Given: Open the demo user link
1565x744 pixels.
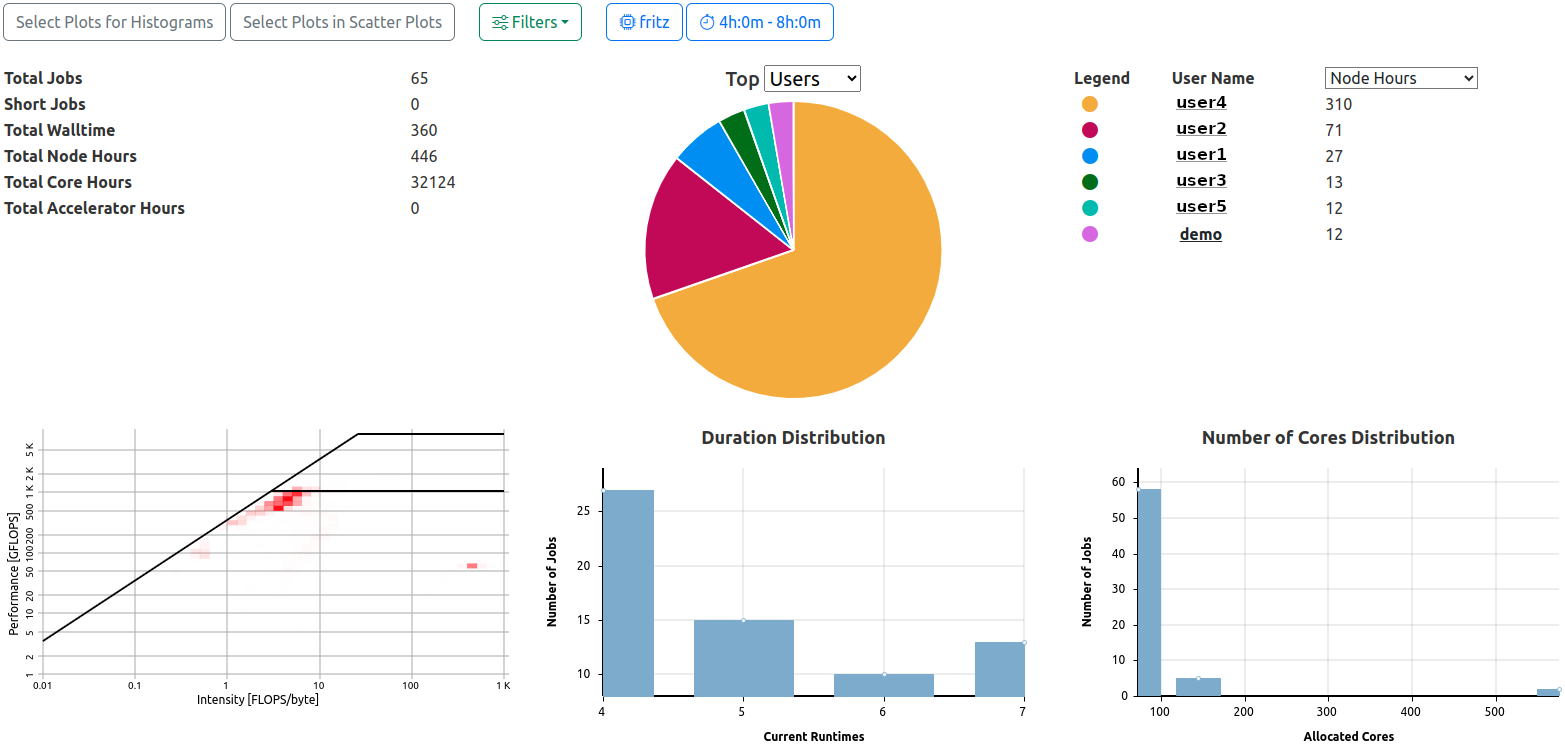Looking at the screenshot, I should (x=1200, y=233).
